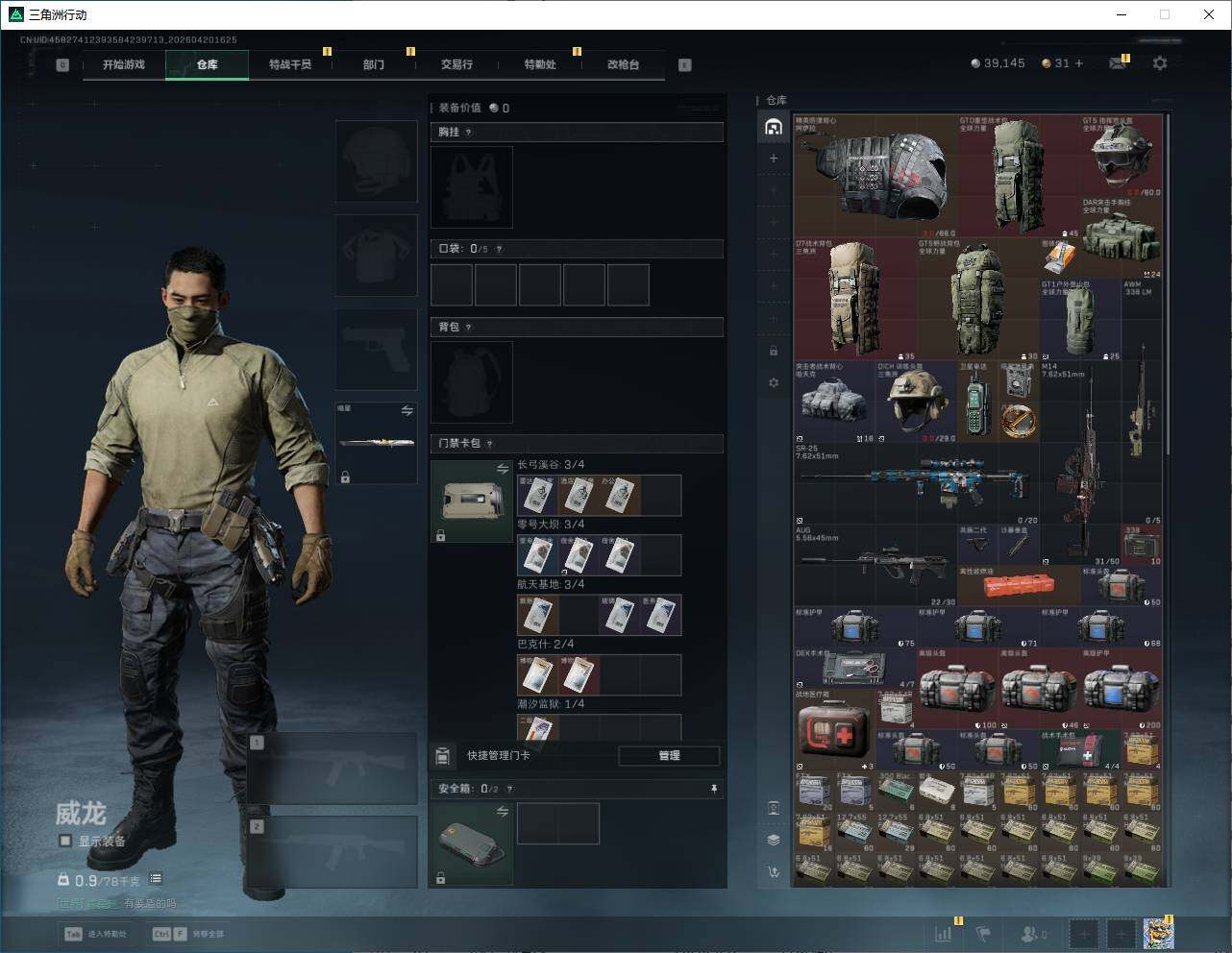Select the gold coin item in stash
The image size is (1232, 953).
click(1020, 423)
